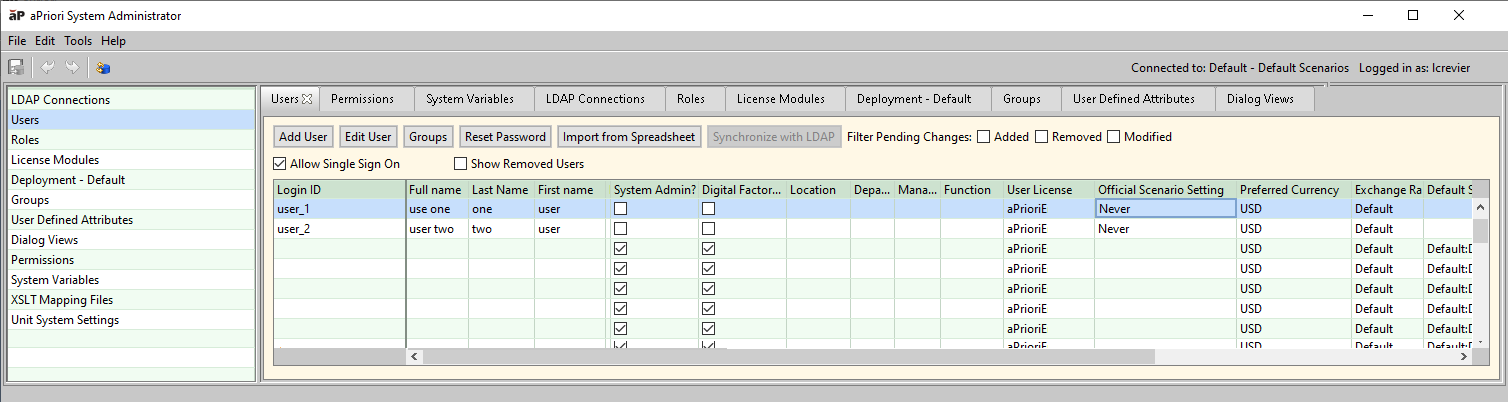
Task: Click the horizontal scrollbar right arrow
Action: click(x=1463, y=356)
